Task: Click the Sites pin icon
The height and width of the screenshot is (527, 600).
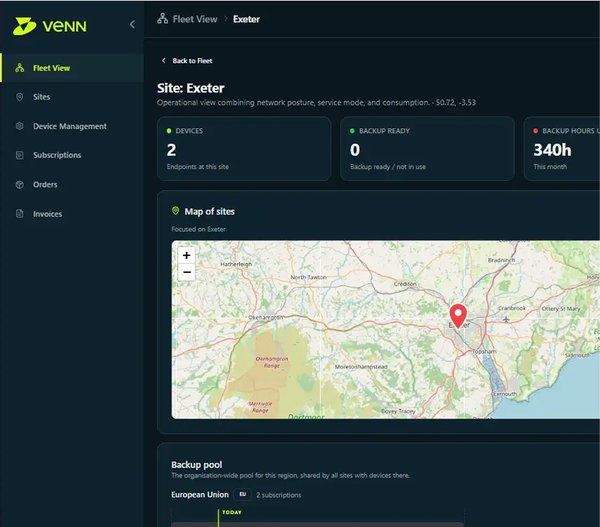Action: coord(20,97)
